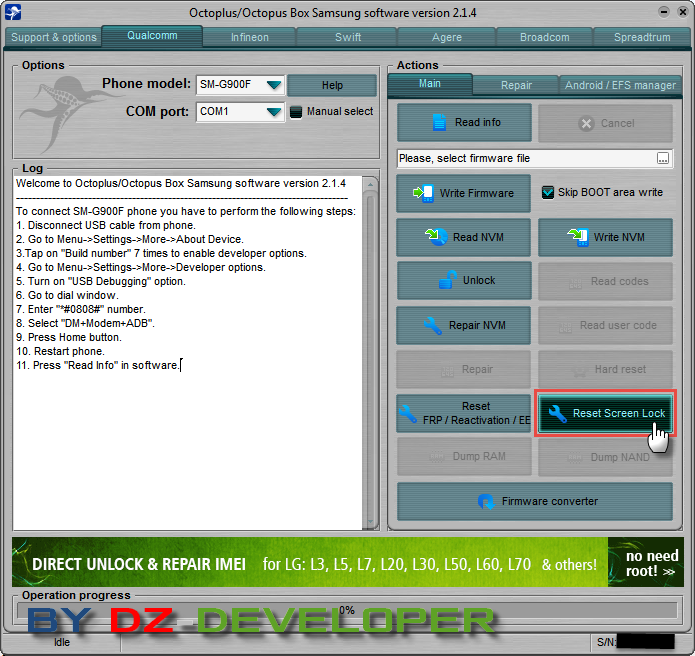The image size is (695, 656).
Task: Click the S/N status bar field
Action: [x=636, y=642]
